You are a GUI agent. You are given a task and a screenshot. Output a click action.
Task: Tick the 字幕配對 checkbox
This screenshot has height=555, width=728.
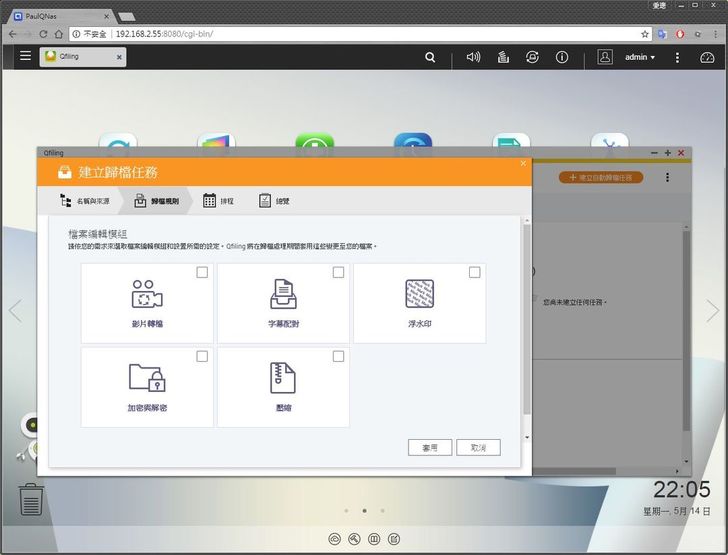(x=339, y=272)
